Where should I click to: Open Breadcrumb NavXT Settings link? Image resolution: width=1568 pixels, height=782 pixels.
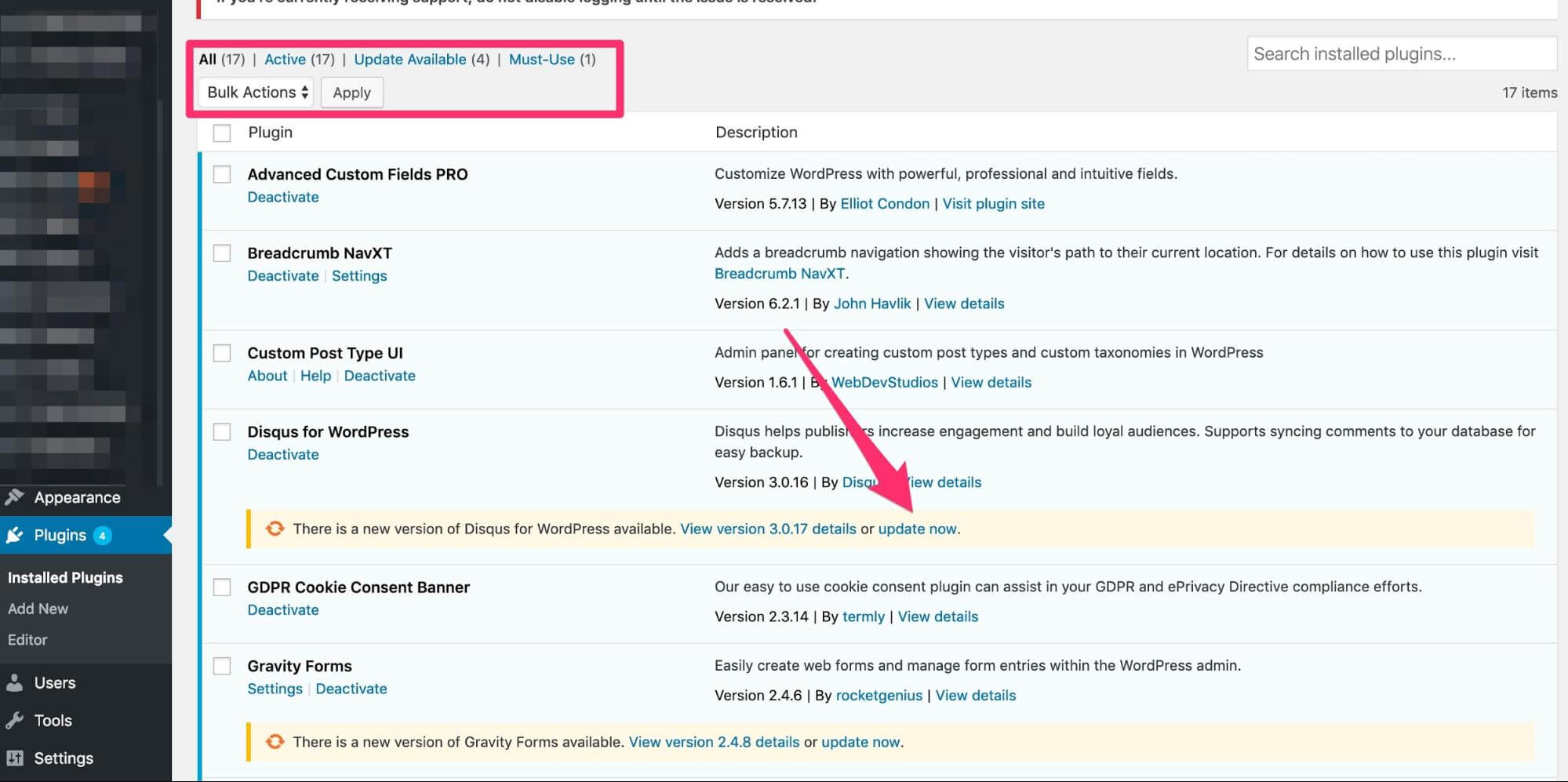point(359,276)
